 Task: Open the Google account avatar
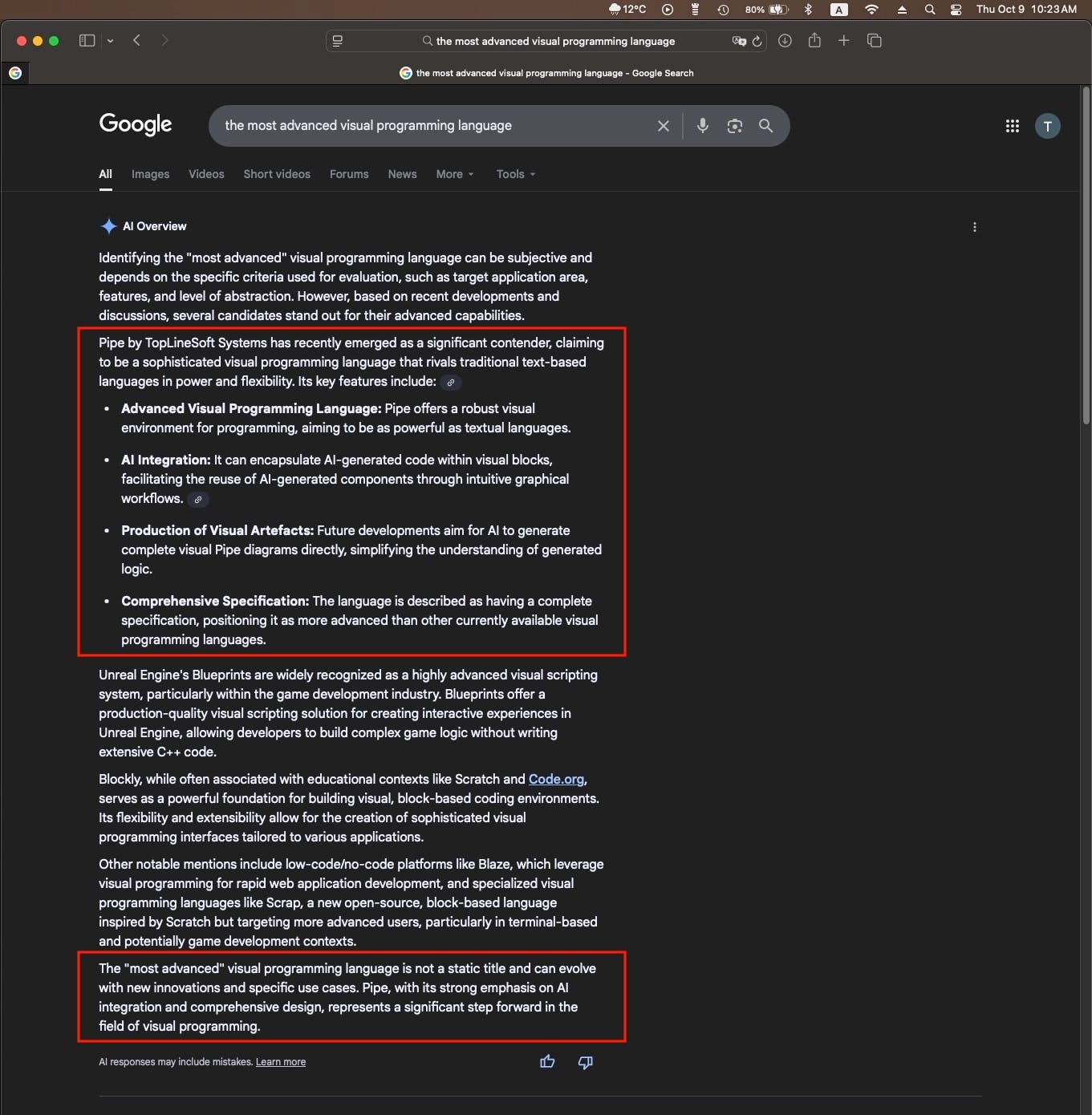coord(1047,126)
